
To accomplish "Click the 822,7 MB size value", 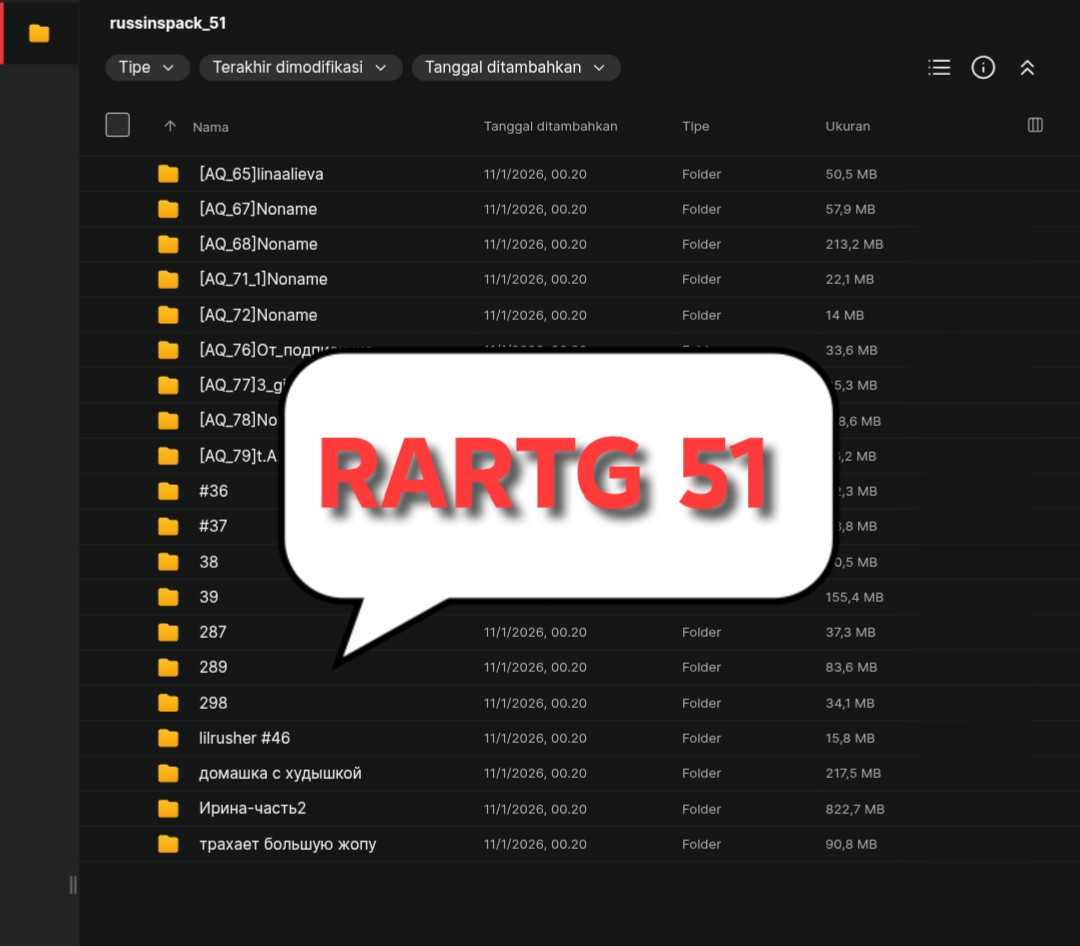I will (855, 809).
